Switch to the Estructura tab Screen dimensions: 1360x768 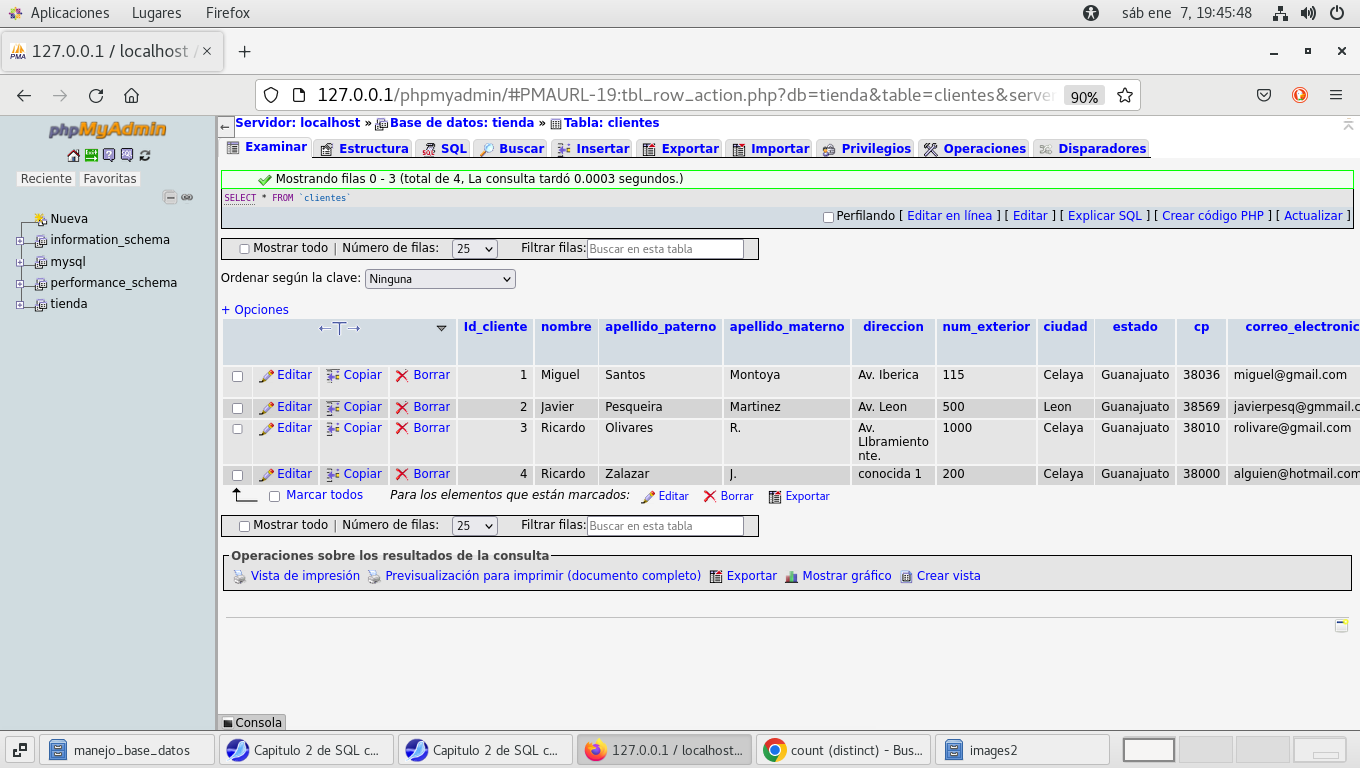point(364,149)
